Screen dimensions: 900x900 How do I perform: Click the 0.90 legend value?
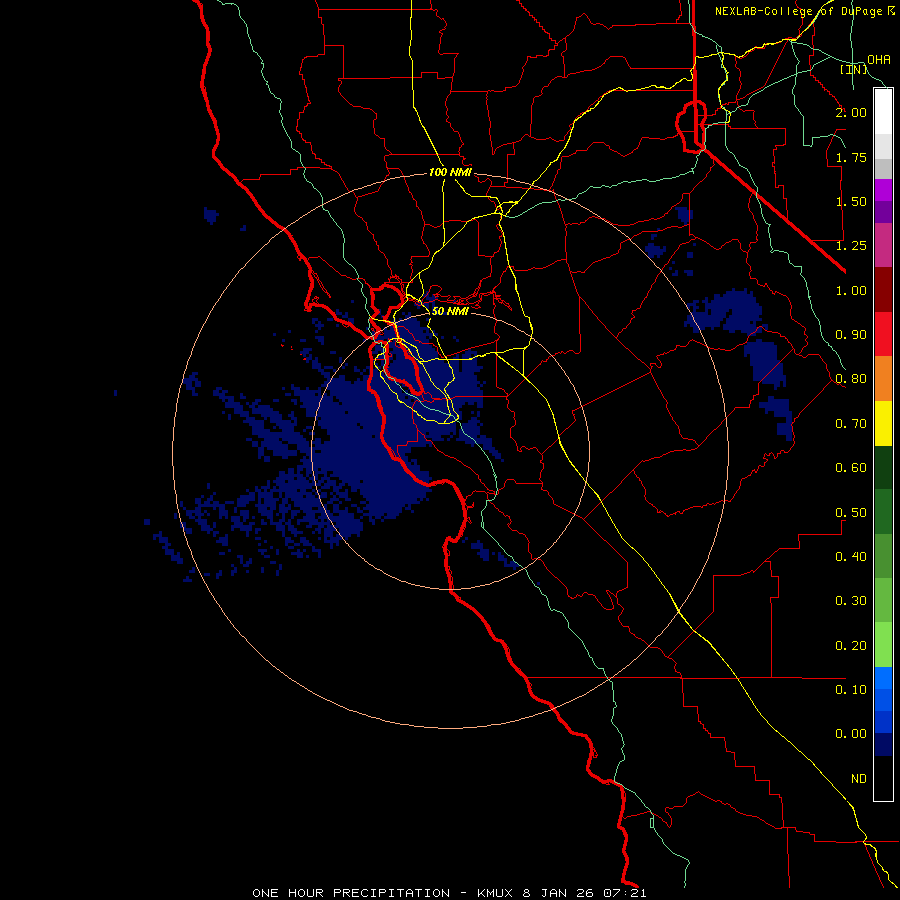click(x=851, y=335)
